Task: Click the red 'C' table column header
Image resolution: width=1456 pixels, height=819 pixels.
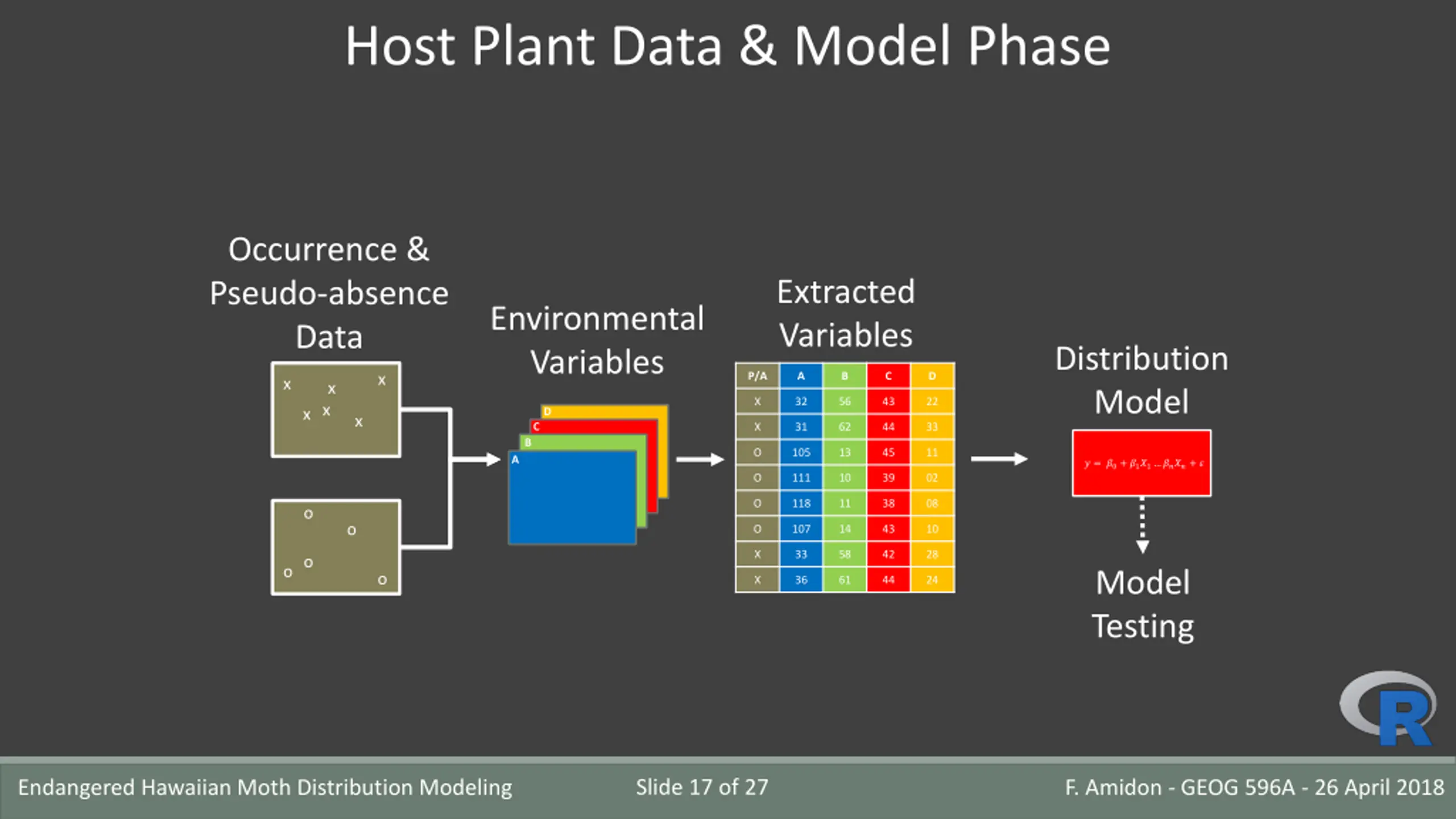Action: pyautogui.click(x=888, y=376)
